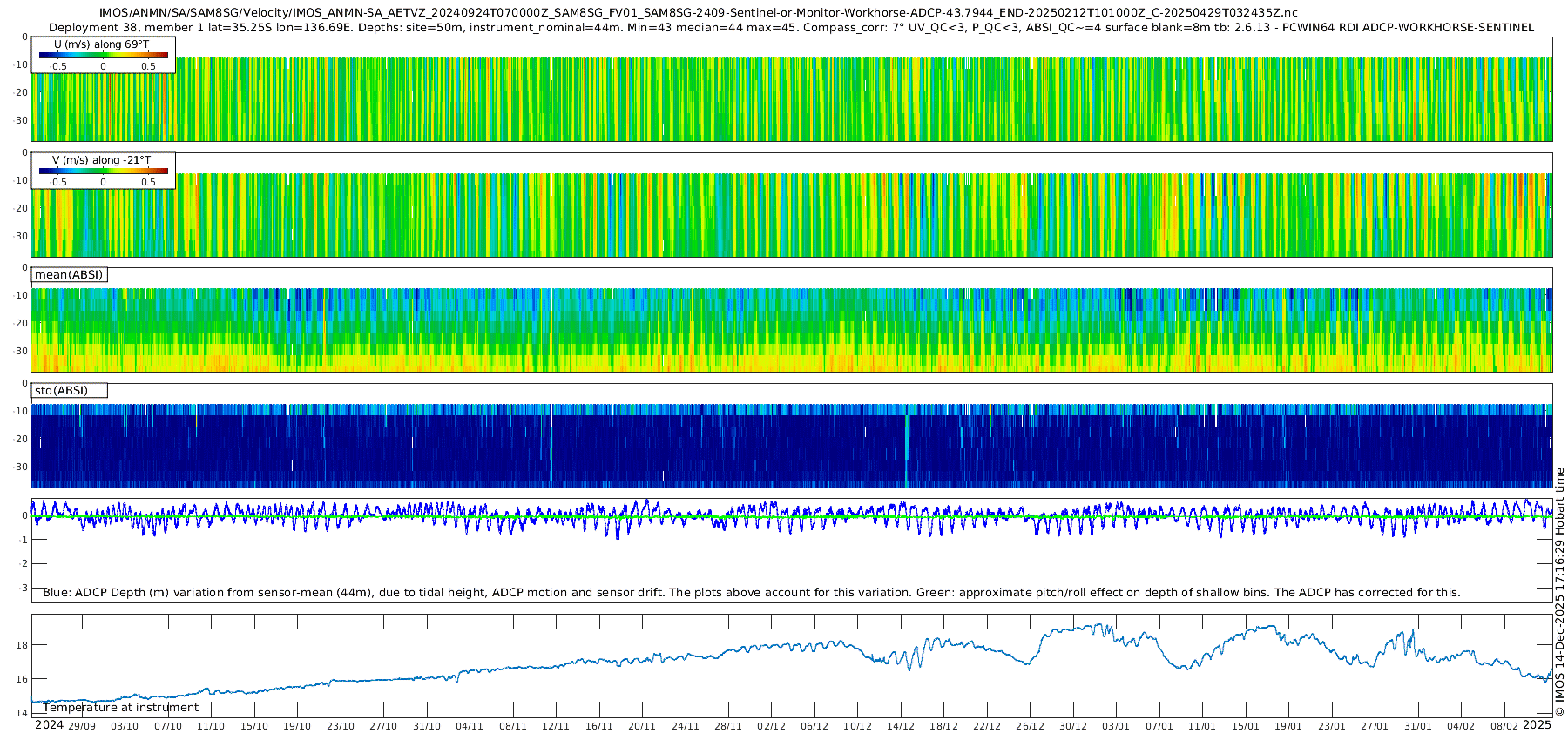1568x740 pixels.
Task: Select the mean(ABSI) panel label
Action: pos(69,275)
